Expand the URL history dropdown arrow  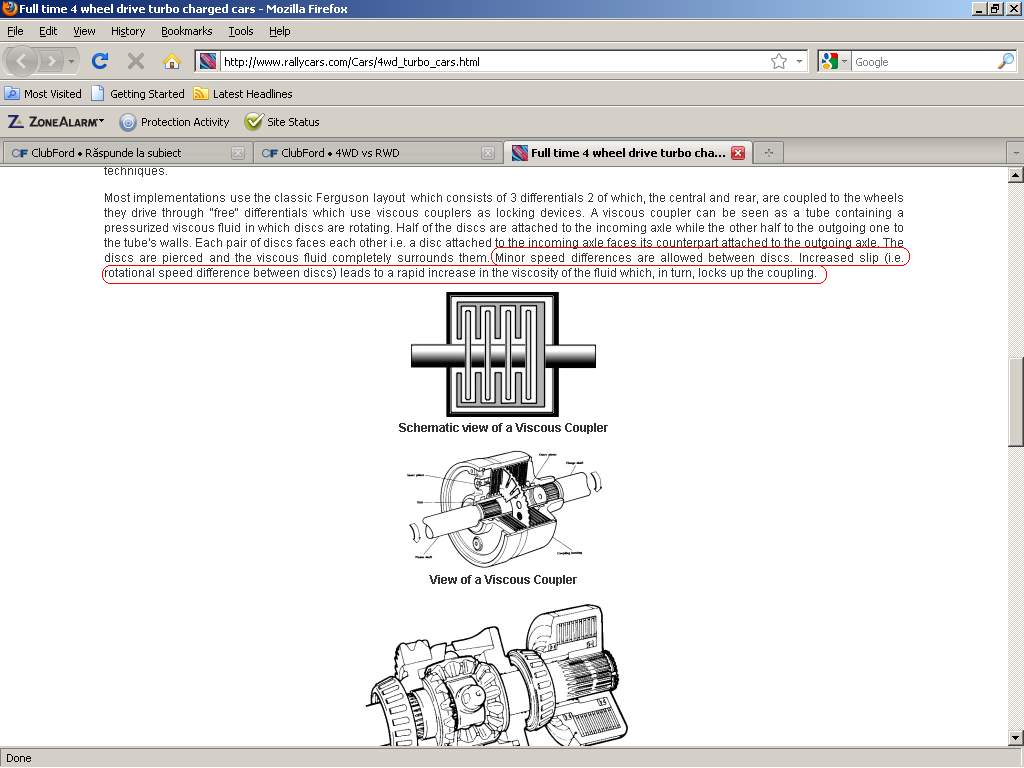[x=799, y=61]
